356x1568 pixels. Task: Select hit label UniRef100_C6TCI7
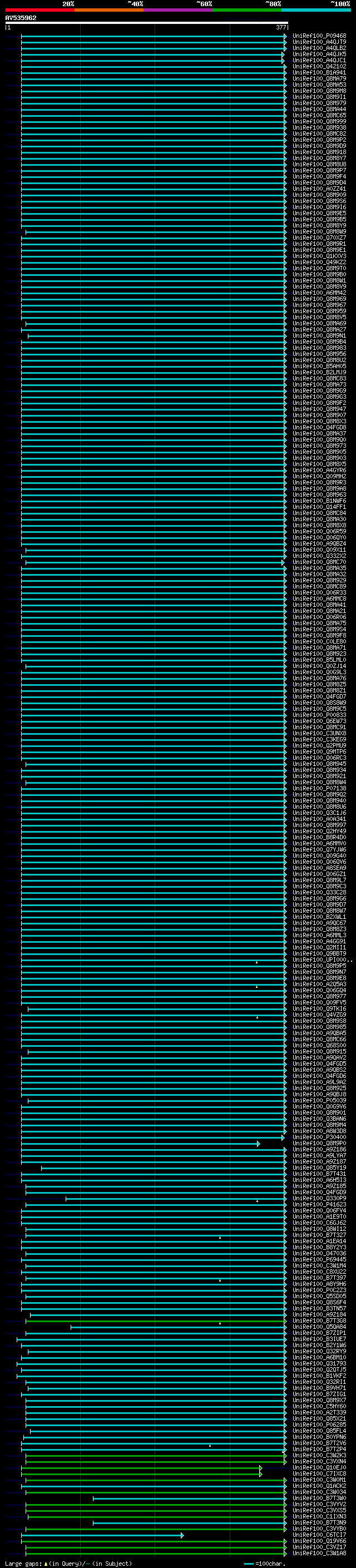tap(319, 1535)
